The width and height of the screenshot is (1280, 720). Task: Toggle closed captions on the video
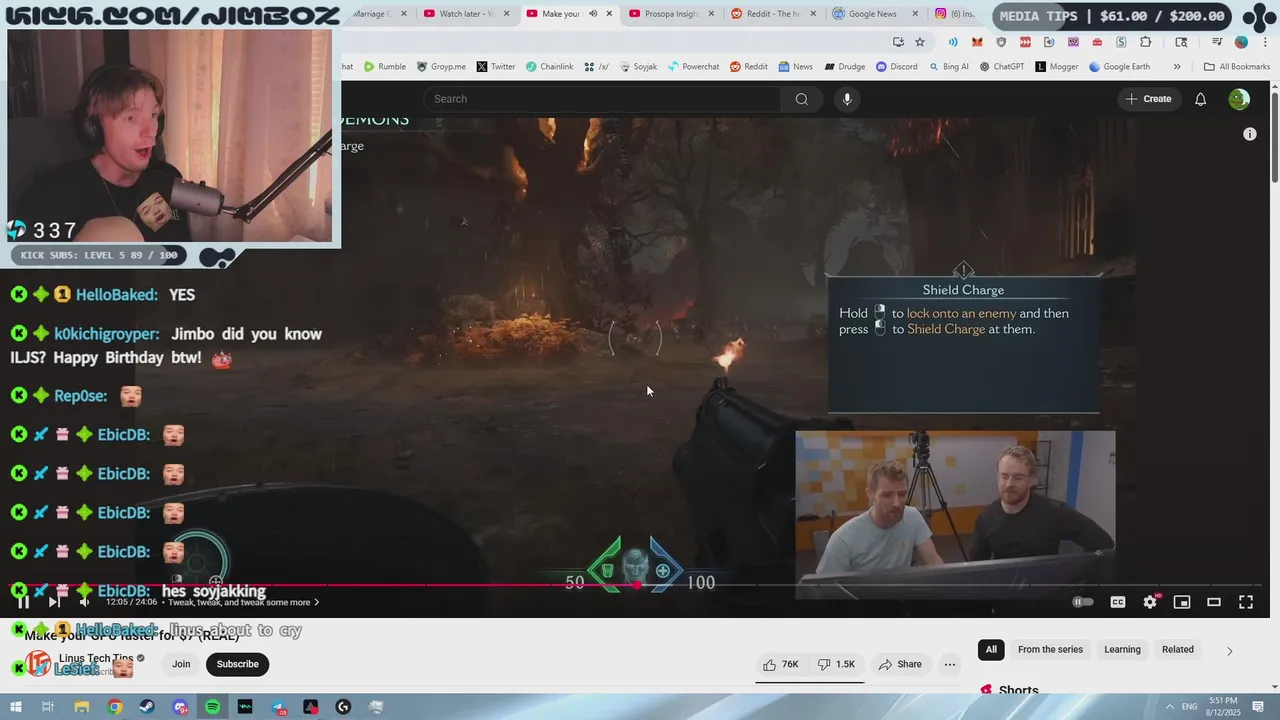pos(1118,602)
